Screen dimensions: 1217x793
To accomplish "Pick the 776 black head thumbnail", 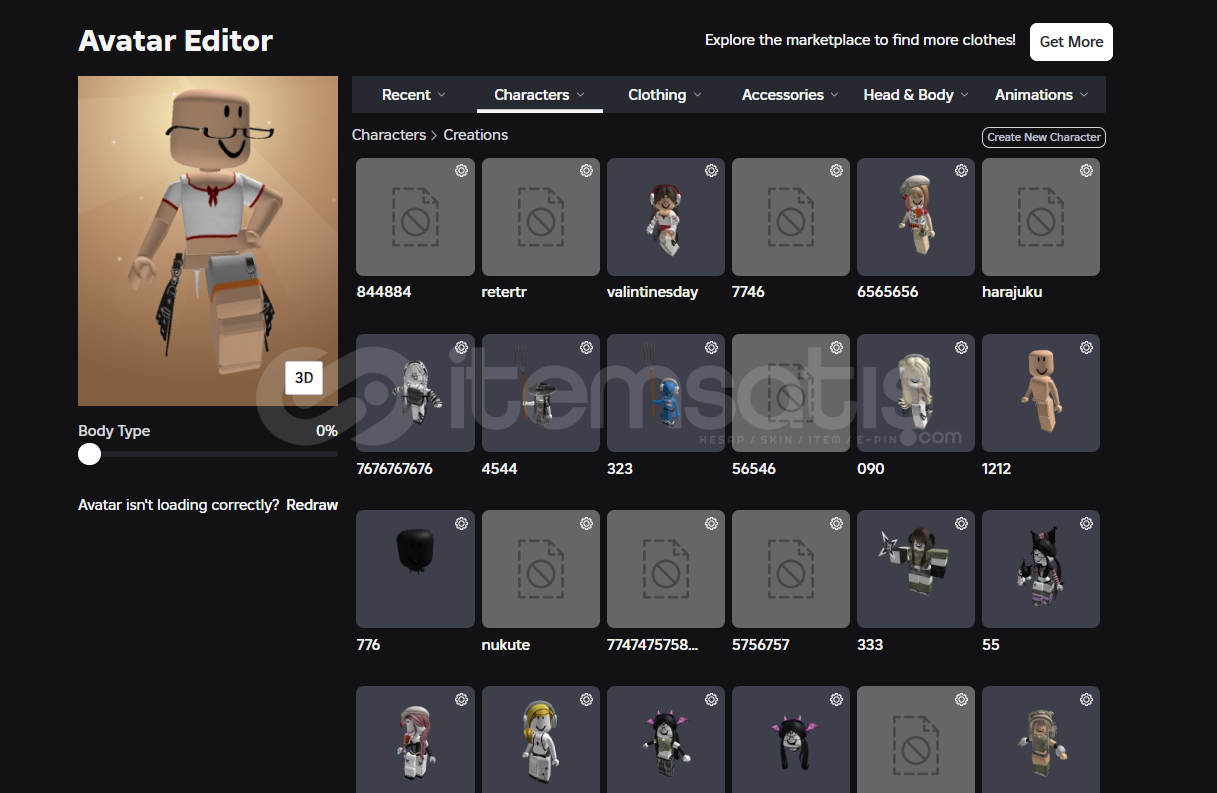I will (x=415, y=569).
